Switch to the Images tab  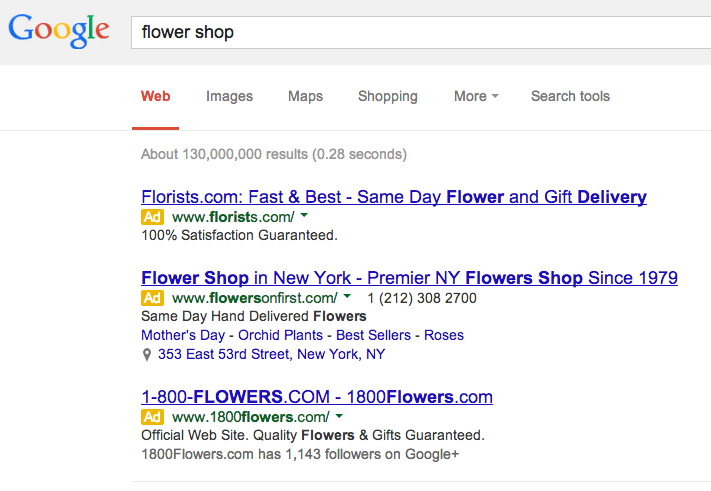click(x=229, y=97)
